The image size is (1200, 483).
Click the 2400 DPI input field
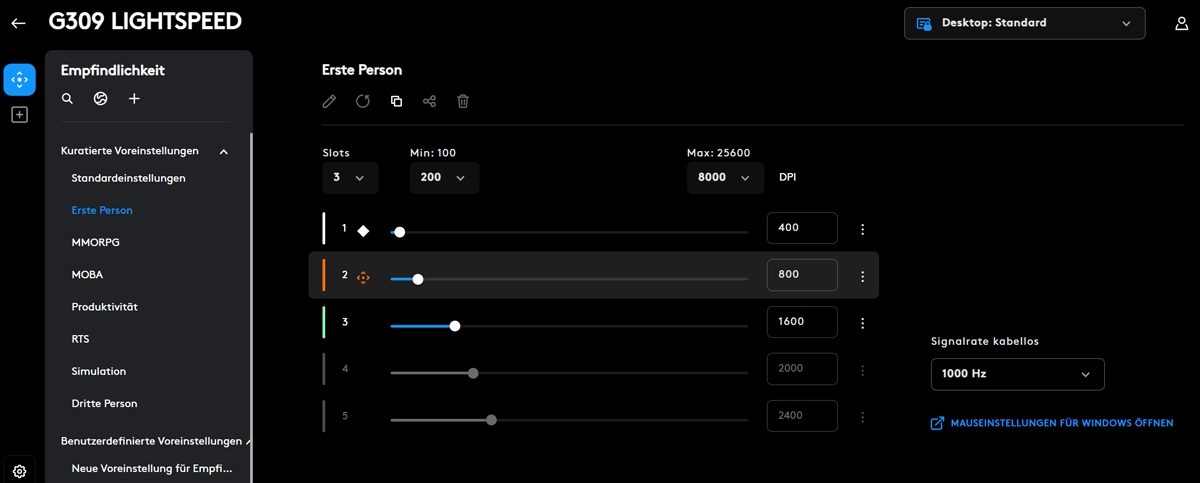pyautogui.click(x=802, y=416)
